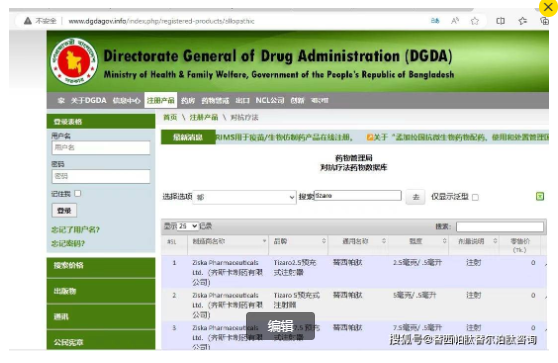Open the 出版物 sidebar item
Screen dimensions: 558x363
coord(101,291)
